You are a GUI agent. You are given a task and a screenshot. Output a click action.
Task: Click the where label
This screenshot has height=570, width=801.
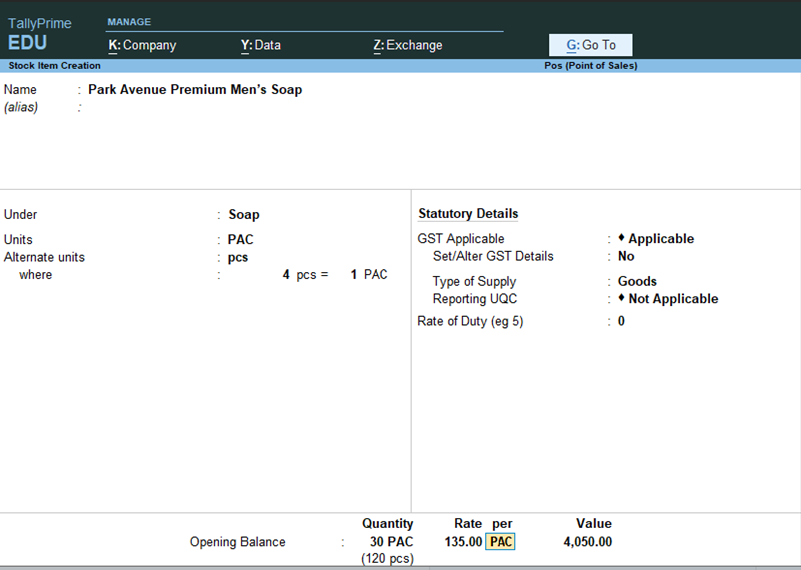[35, 275]
